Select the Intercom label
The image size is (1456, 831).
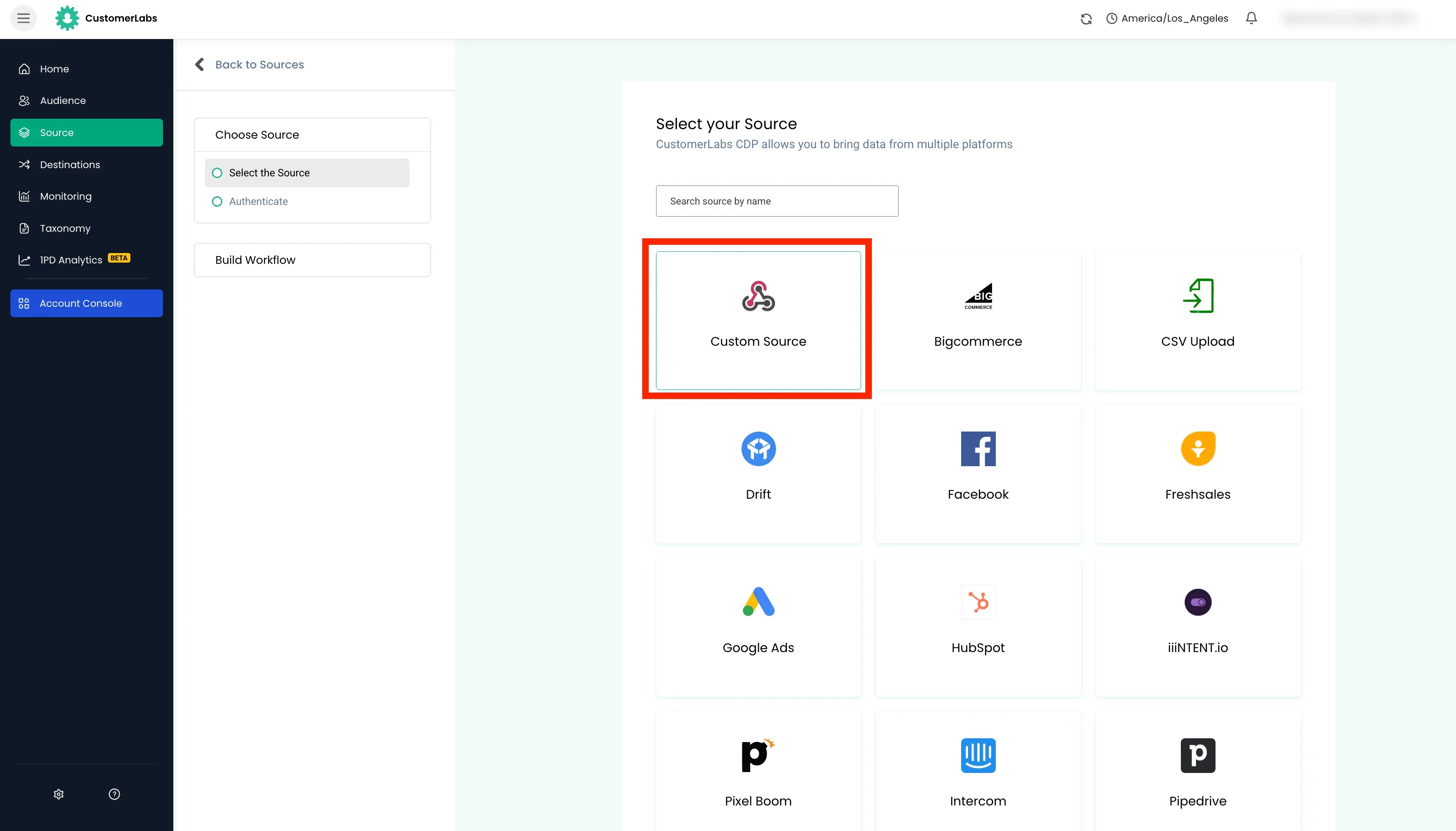pyautogui.click(x=978, y=801)
